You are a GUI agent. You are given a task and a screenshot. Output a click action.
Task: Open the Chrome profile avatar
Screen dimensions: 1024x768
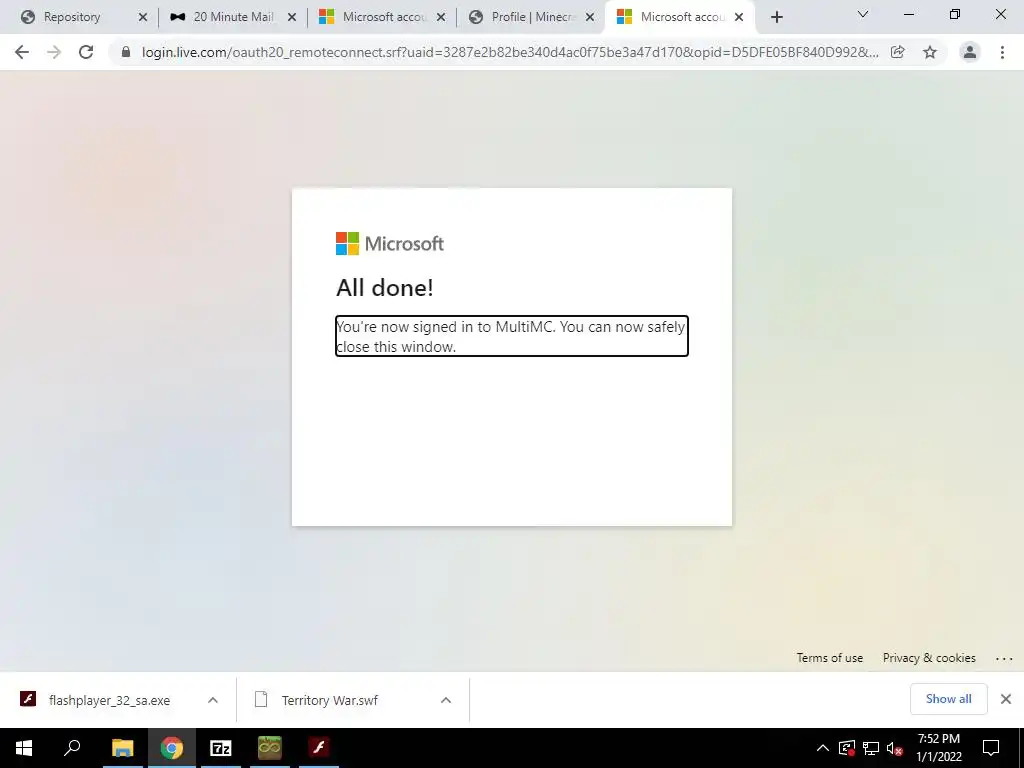tap(970, 52)
